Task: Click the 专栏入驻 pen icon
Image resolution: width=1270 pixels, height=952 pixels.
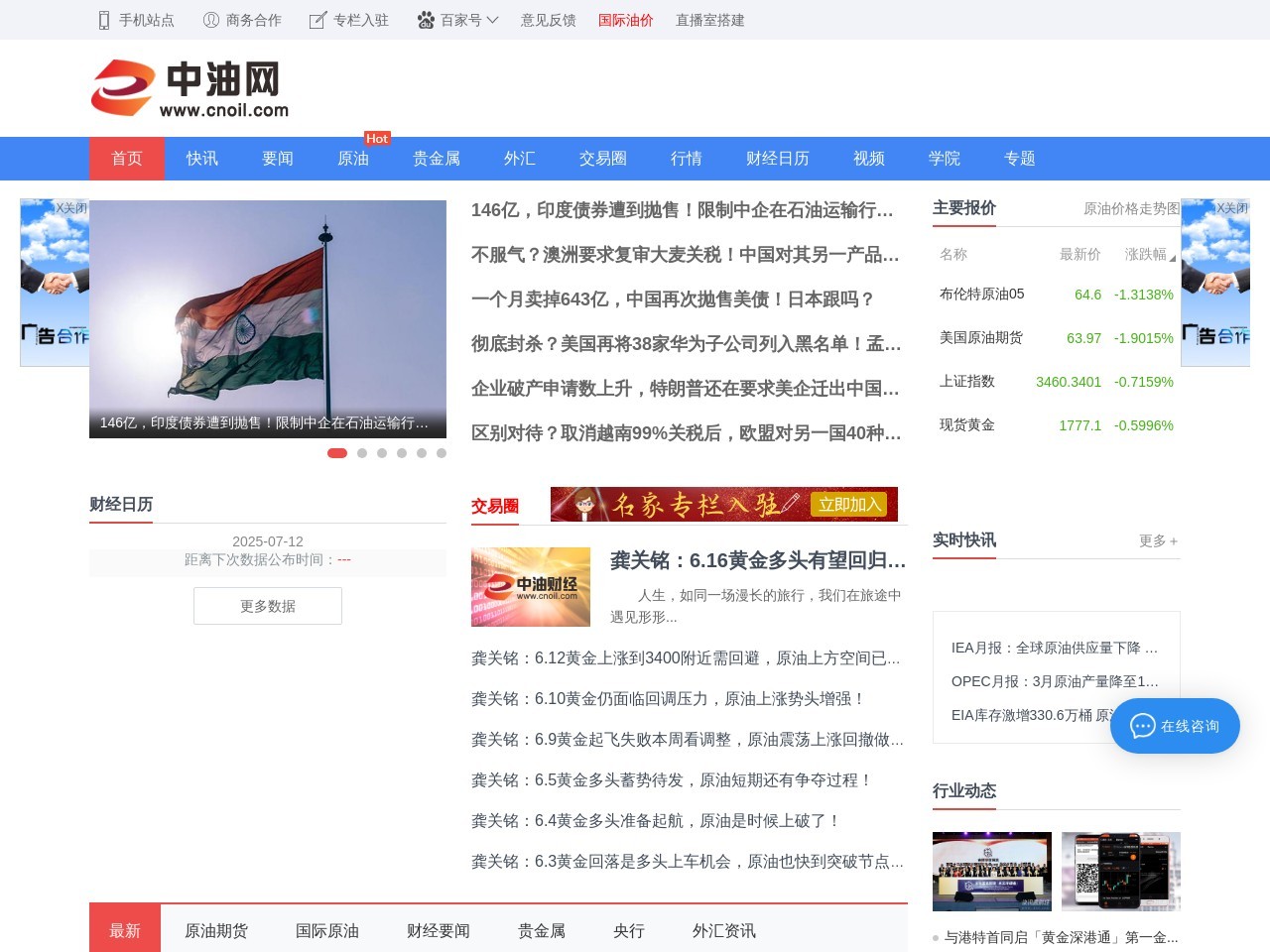Action: [317, 19]
